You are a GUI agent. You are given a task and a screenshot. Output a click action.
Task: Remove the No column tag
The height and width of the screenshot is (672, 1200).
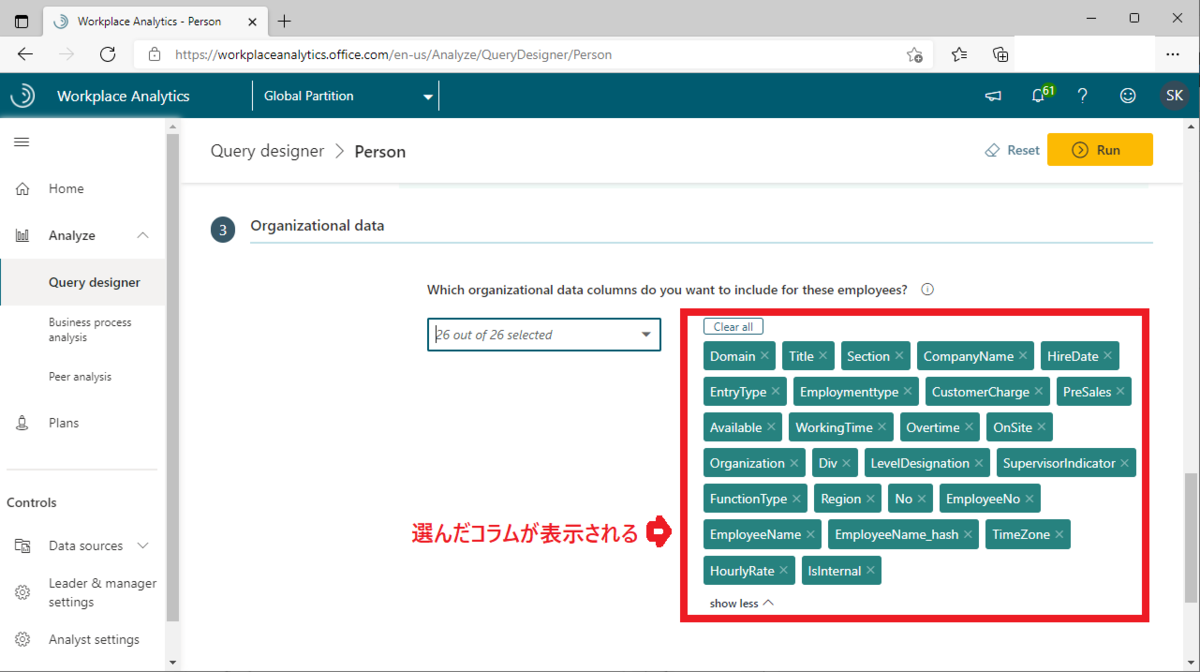922,499
